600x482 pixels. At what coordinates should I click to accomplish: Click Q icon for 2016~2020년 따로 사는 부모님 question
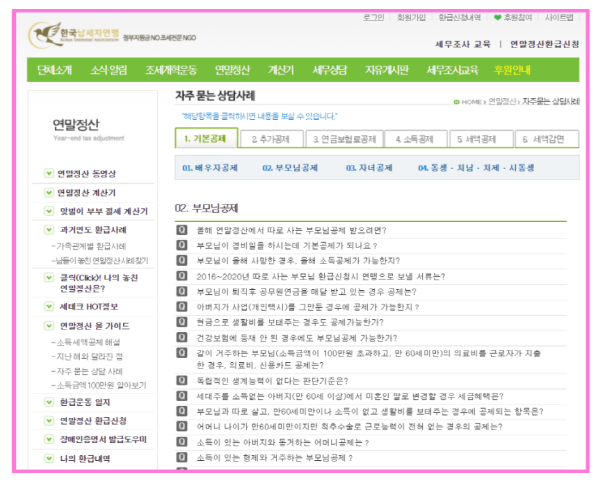click(x=181, y=276)
